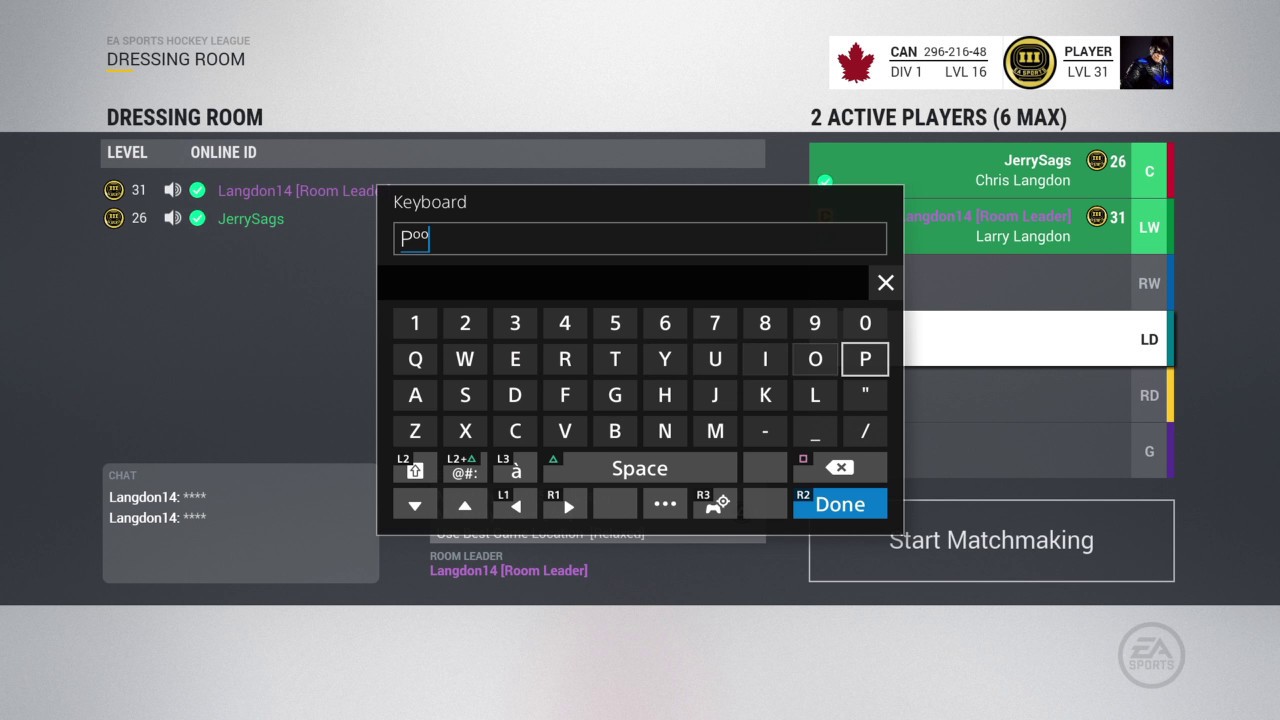Move cursor down with down arrow key

click(415, 504)
